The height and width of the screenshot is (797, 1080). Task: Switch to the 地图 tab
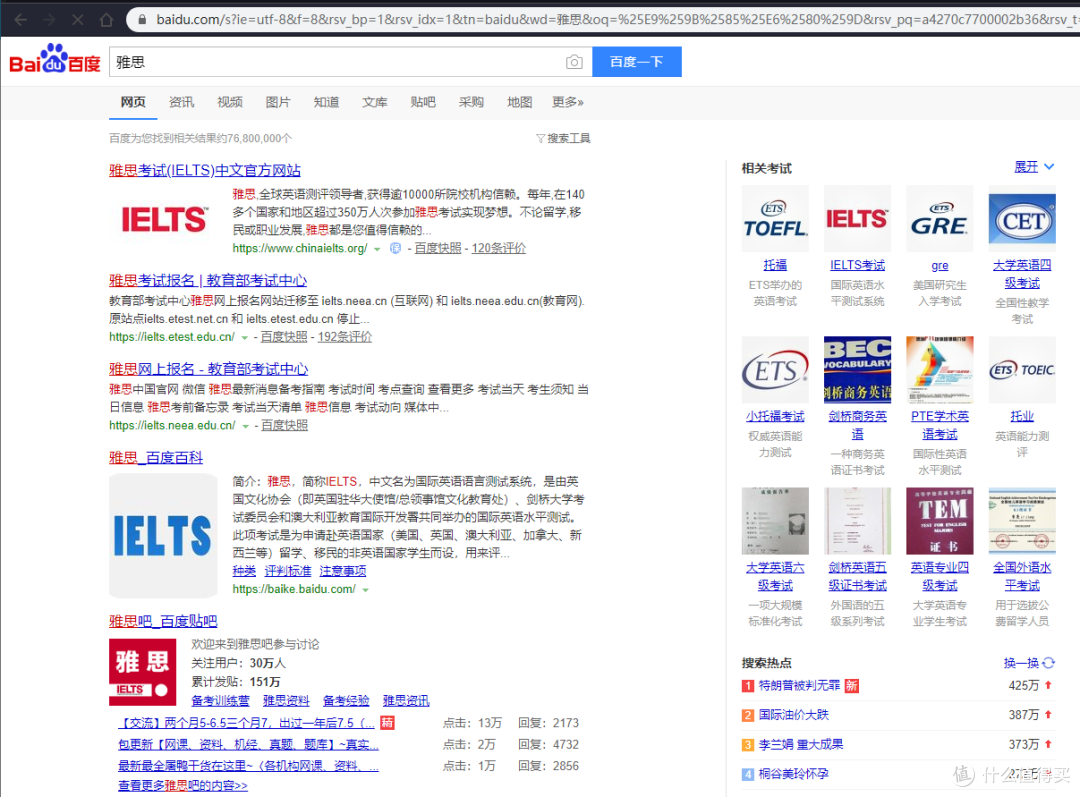pyautogui.click(x=519, y=102)
